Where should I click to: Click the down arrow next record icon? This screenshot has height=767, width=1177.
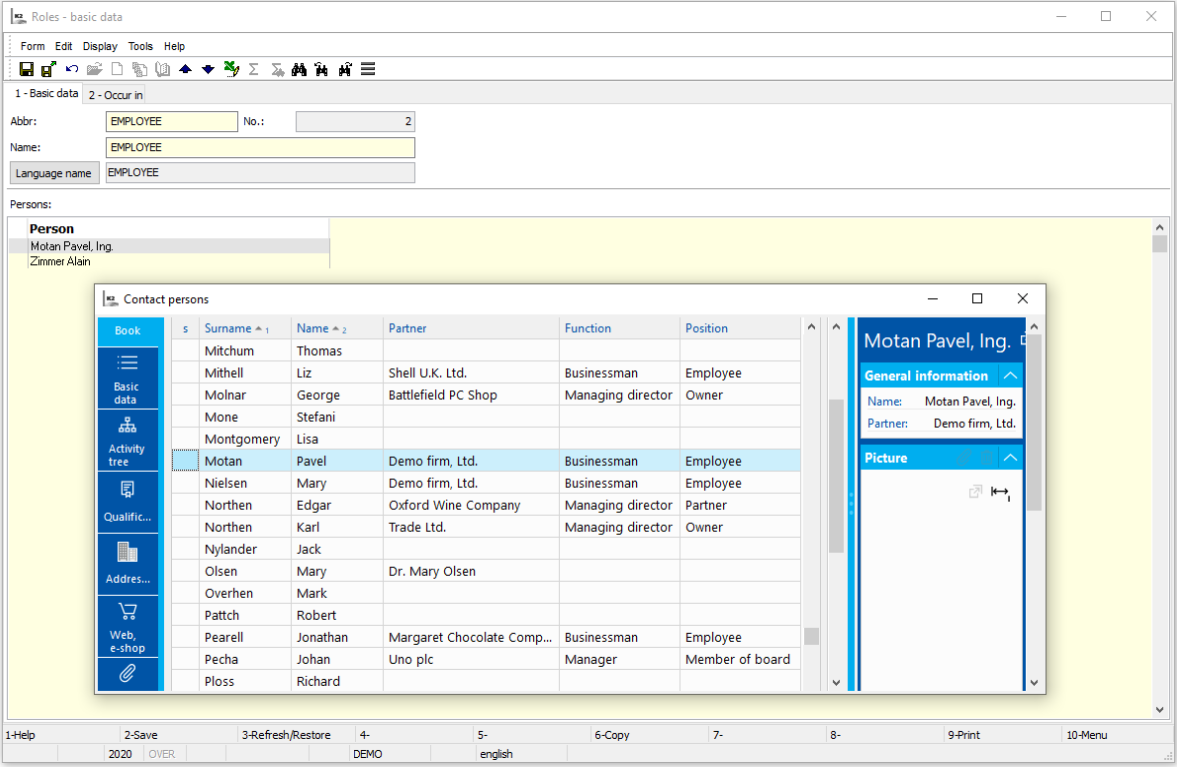208,69
